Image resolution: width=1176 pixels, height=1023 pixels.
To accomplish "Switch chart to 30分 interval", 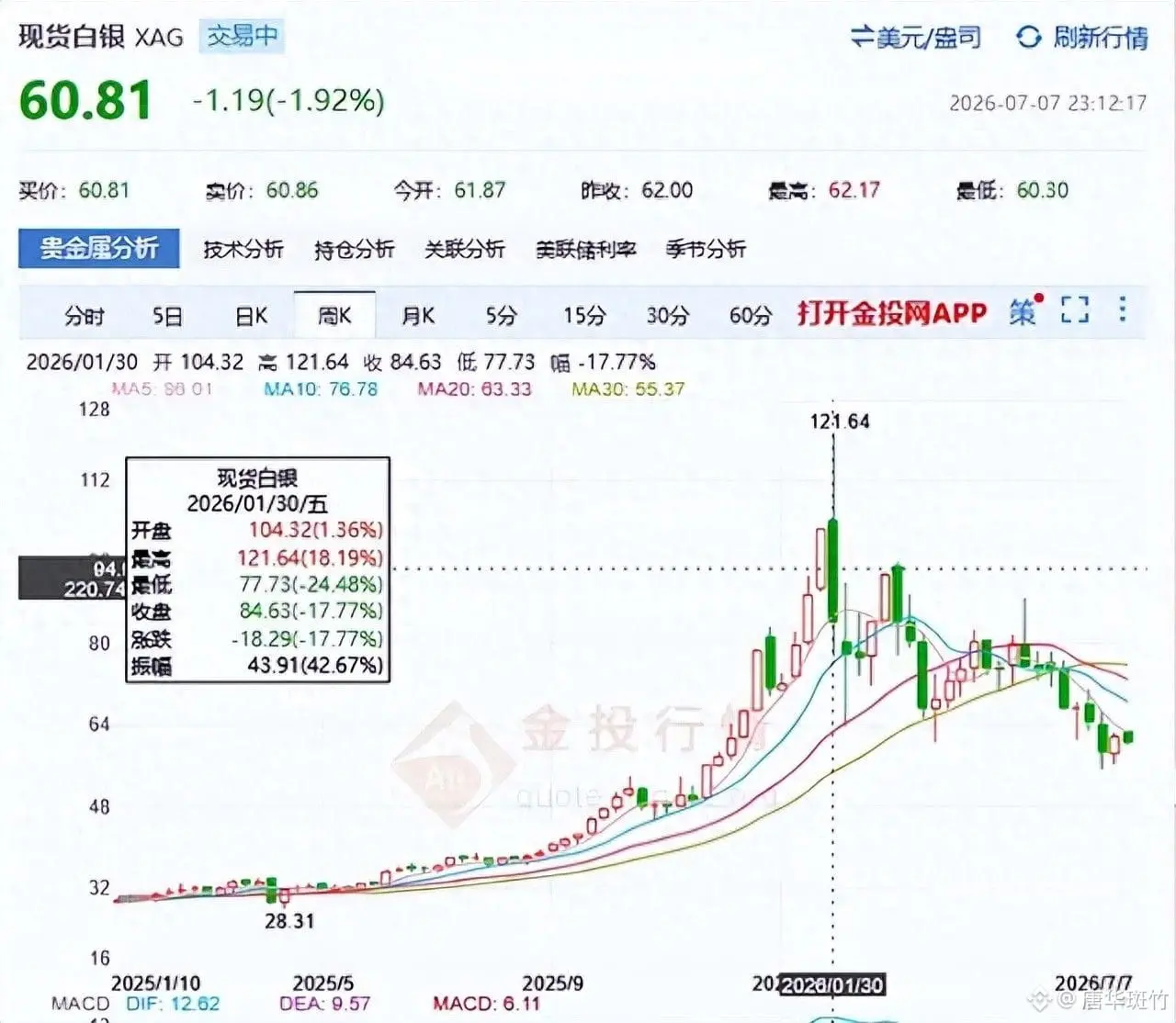I will coord(668,316).
